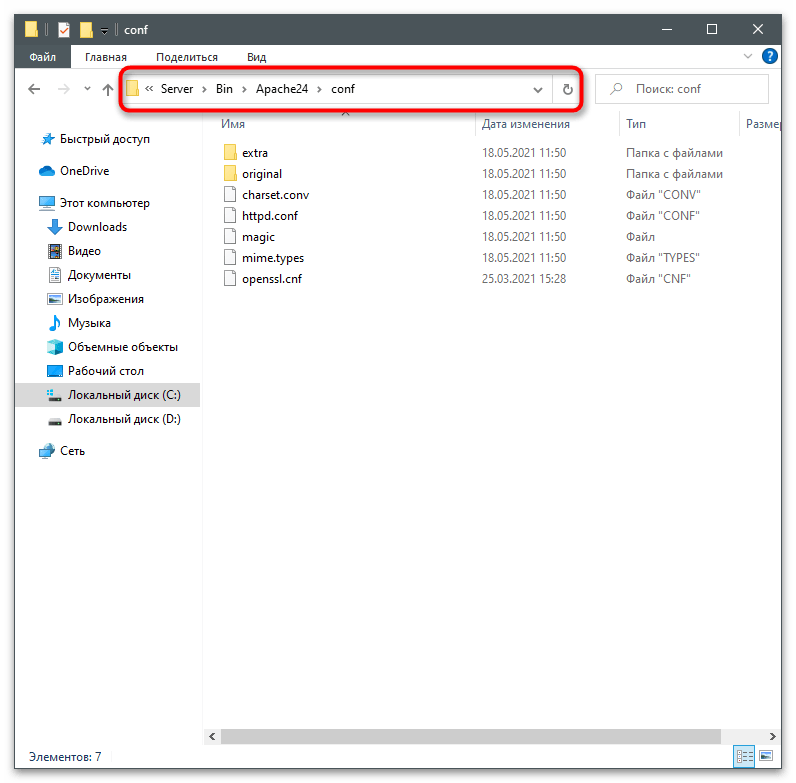Screen dimensions: 796x783
Task: Expand subfolders arrow after Server breadcrumb
Action: pos(204,90)
